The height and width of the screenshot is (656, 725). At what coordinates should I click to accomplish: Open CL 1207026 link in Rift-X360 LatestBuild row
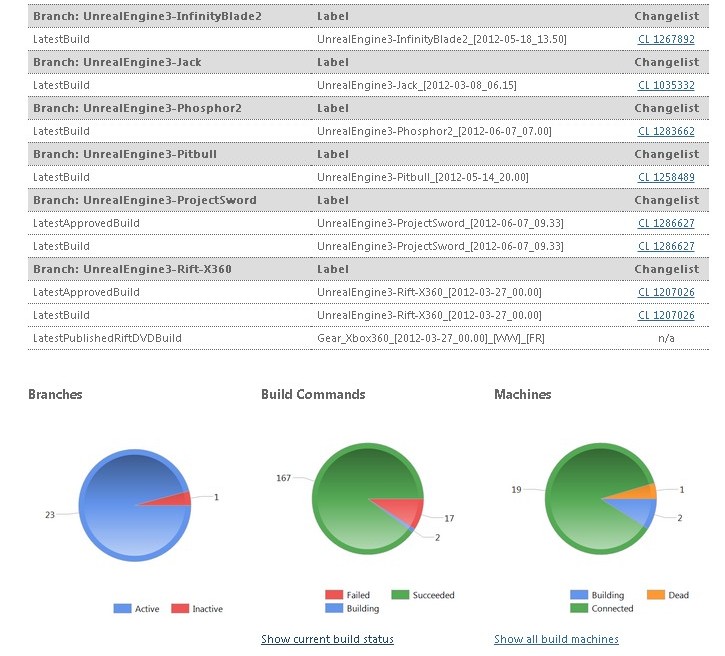pos(666,315)
